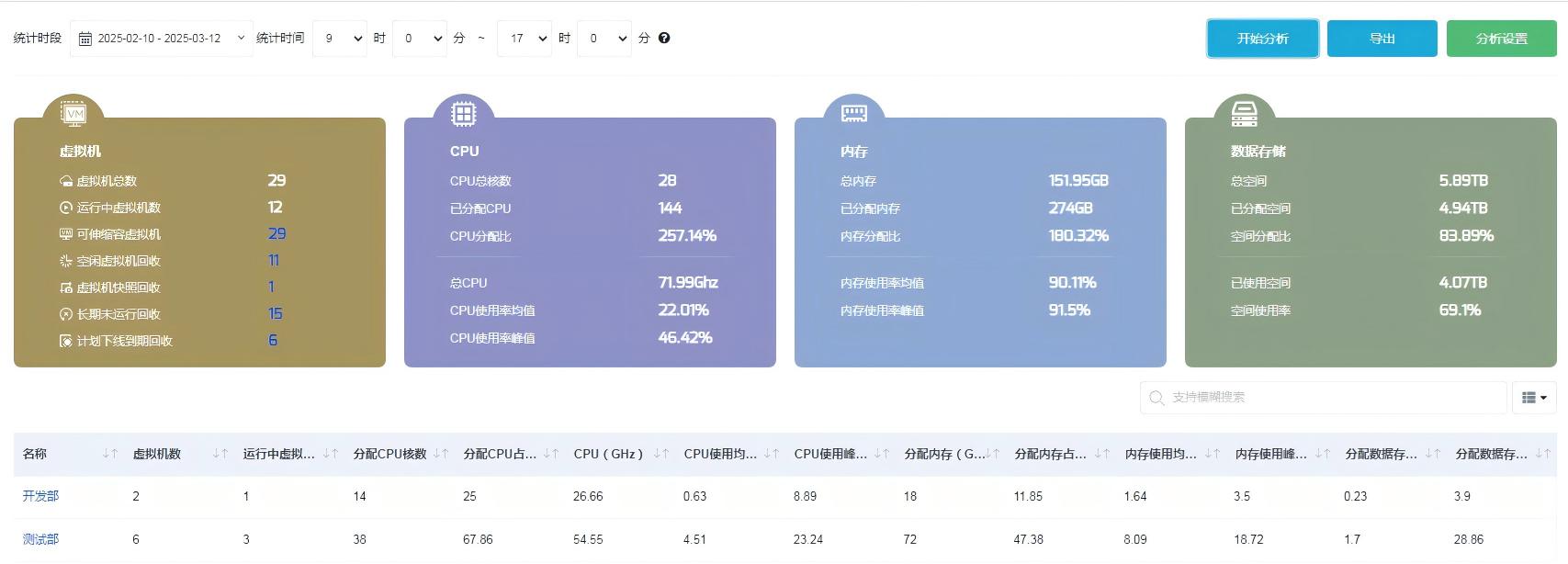Open the start hour dropdown showing 9
This screenshot has width=1568, height=564.
[x=340, y=39]
